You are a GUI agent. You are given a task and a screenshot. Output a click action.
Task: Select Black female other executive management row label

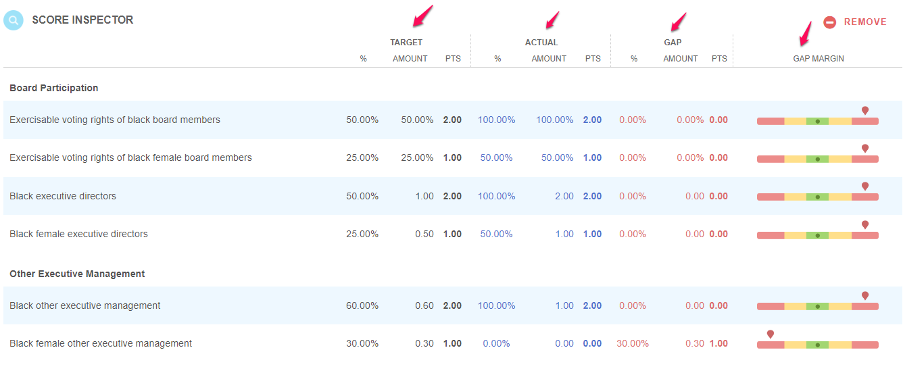tap(100, 343)
